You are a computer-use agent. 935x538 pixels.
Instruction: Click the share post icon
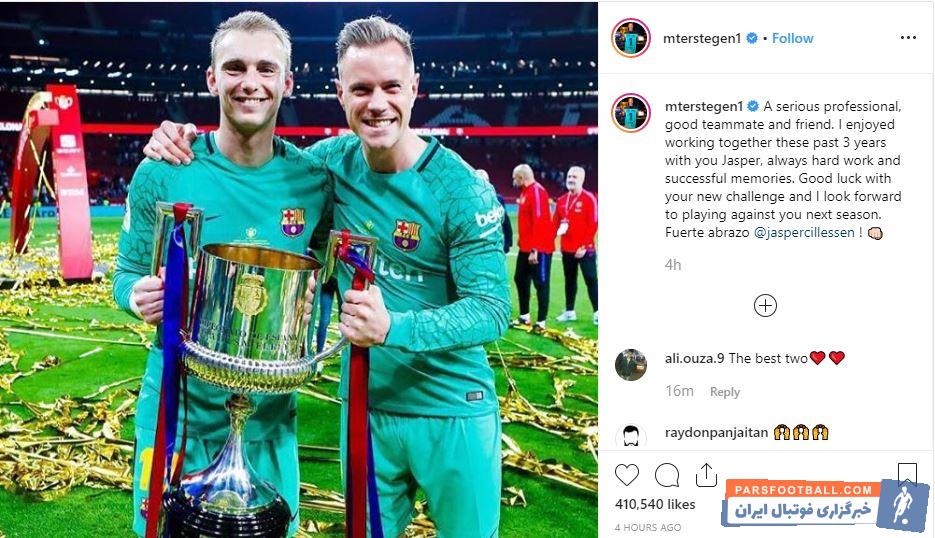706,475
